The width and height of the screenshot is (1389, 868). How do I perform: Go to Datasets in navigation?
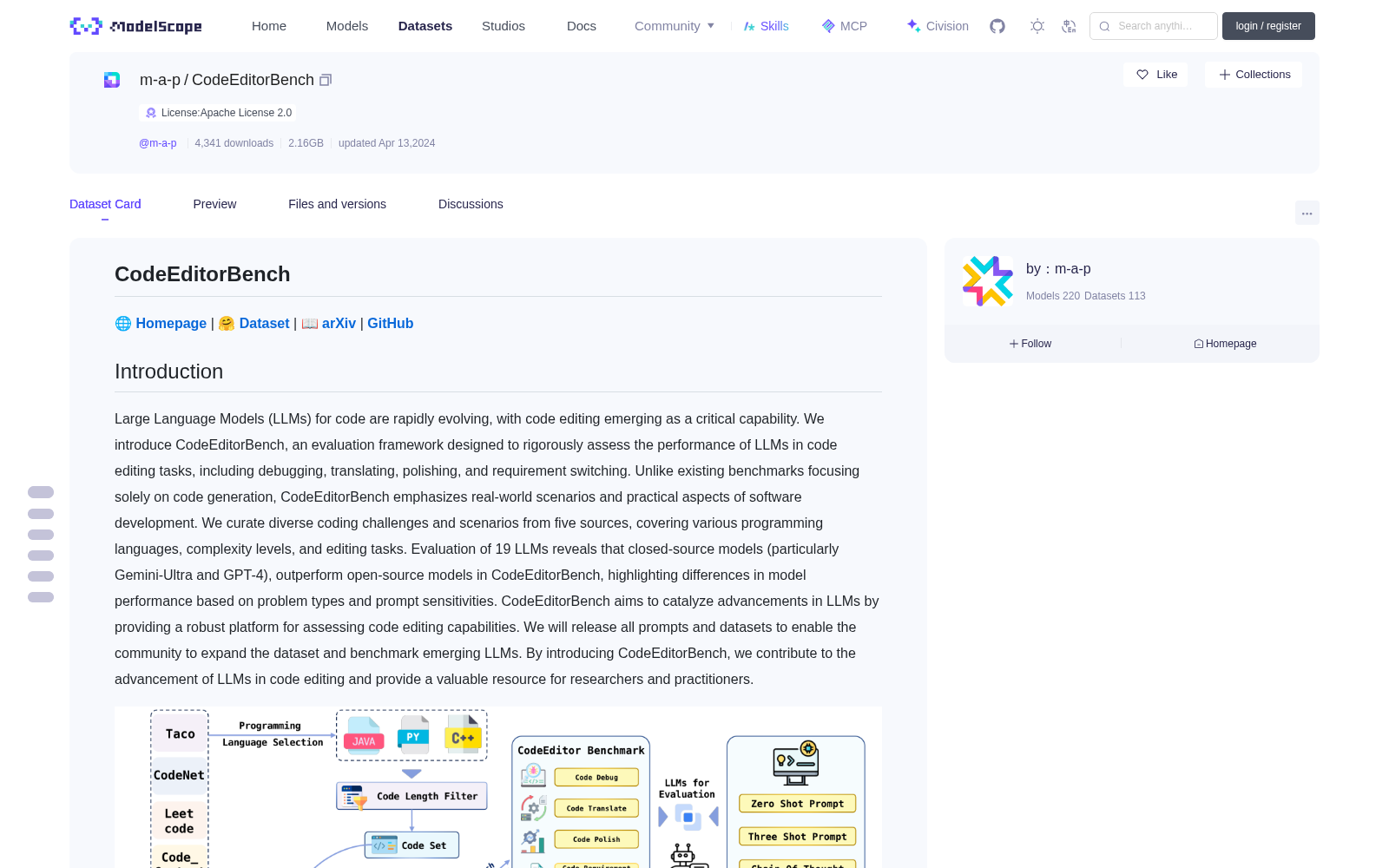point(425,26)
